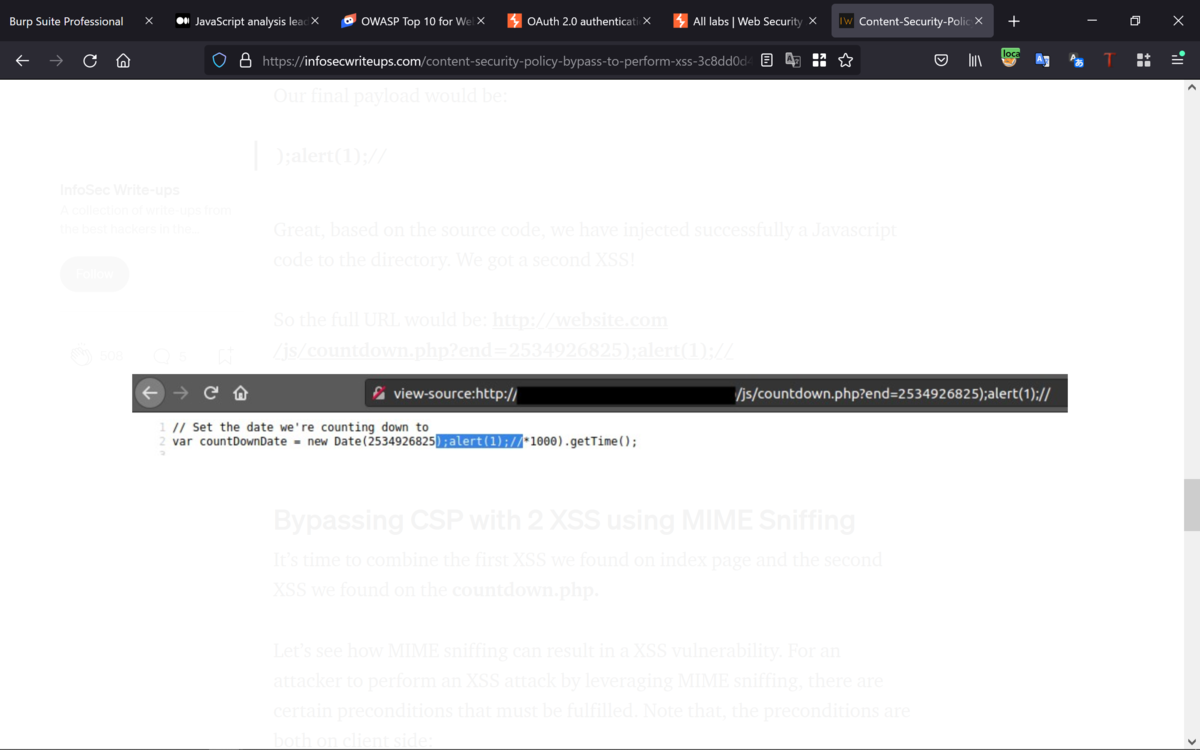
Task: Close the OWASP Top 10 tab
Action: click(481, 21)
